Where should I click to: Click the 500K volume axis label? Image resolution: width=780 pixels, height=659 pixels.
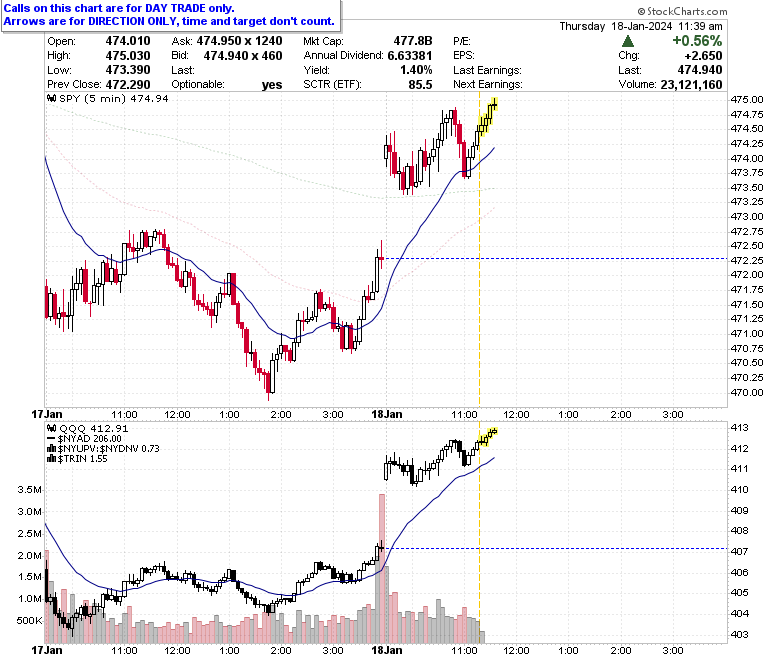29,621
